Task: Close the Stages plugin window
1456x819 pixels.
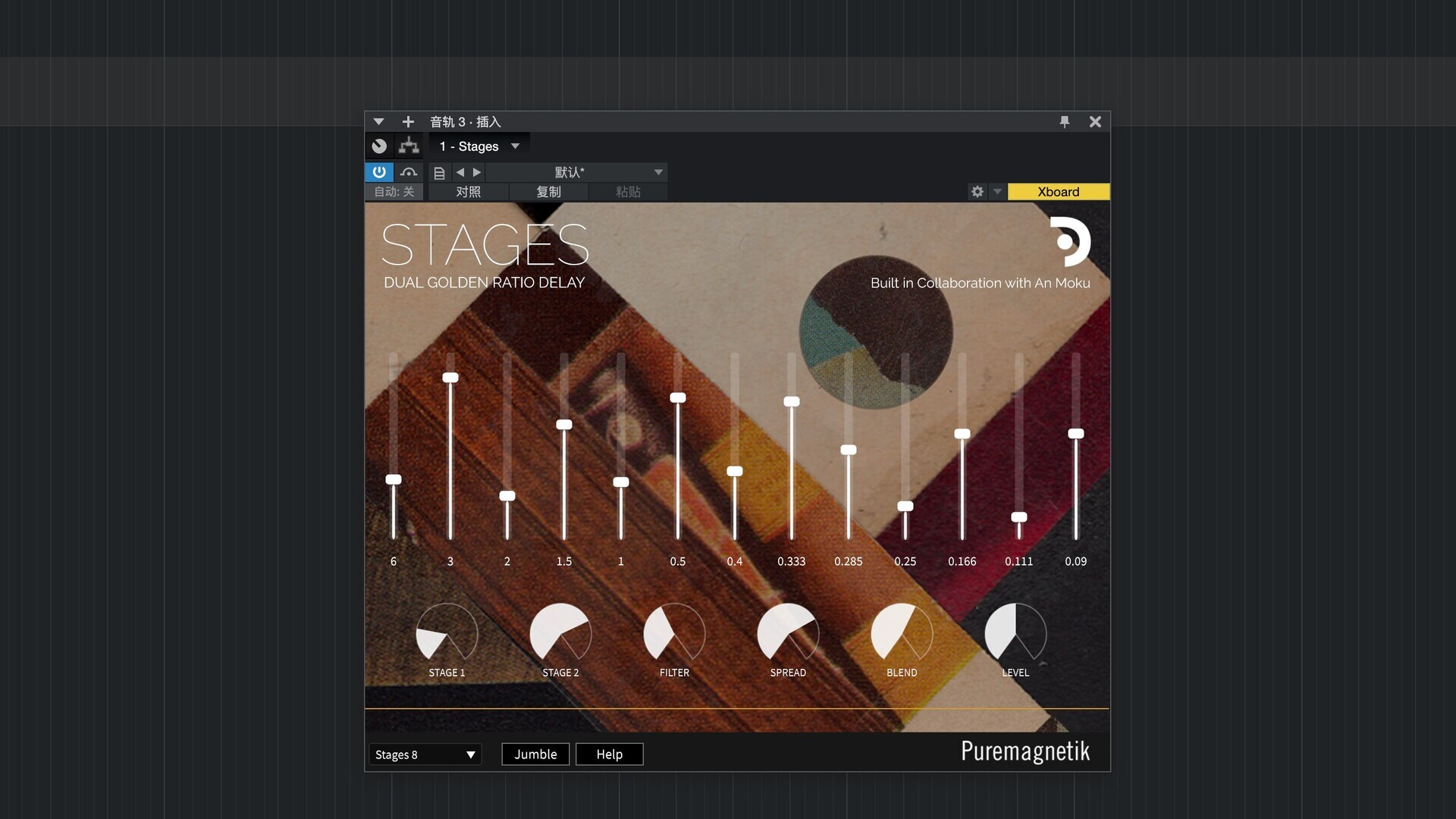Action: 1095,121
